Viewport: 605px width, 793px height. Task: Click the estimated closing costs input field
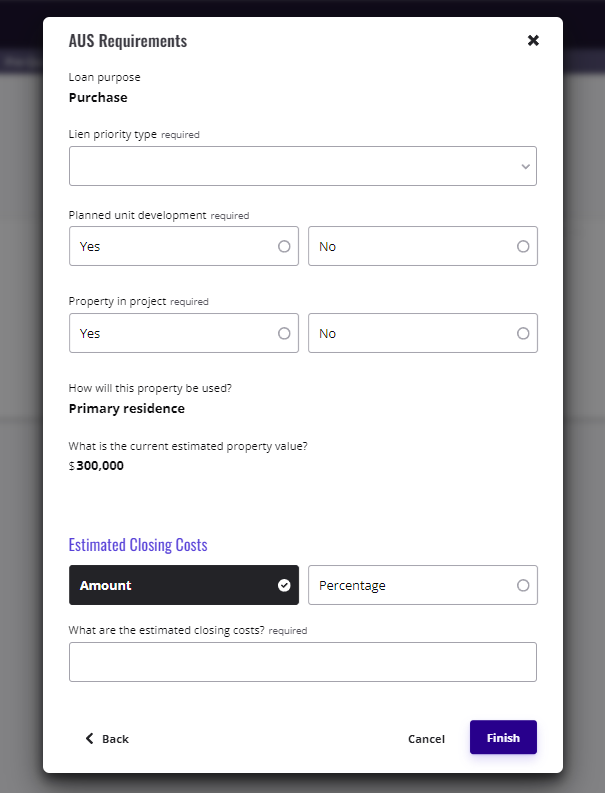tap(302, 662)
